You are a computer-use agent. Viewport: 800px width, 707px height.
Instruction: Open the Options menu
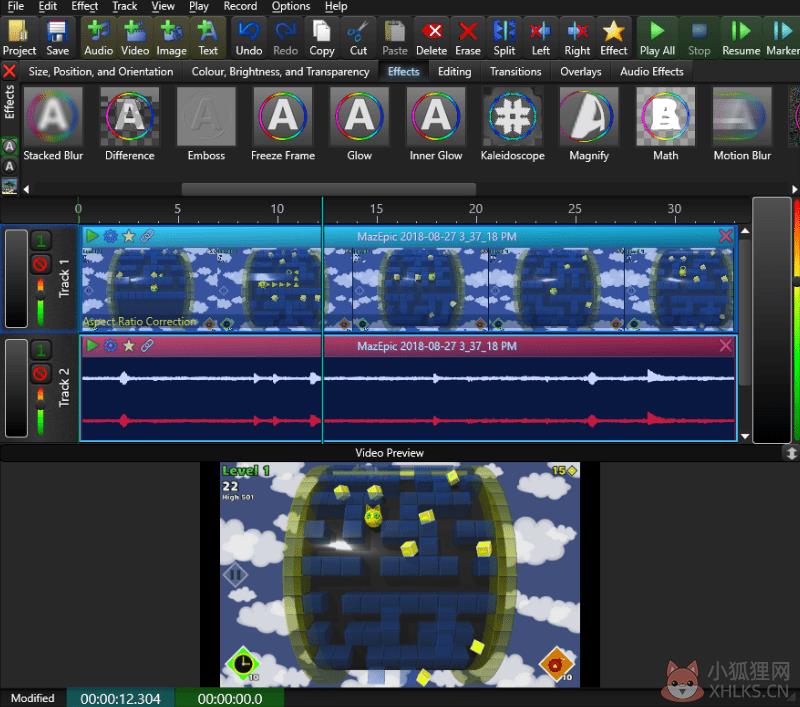coord(291,6)
